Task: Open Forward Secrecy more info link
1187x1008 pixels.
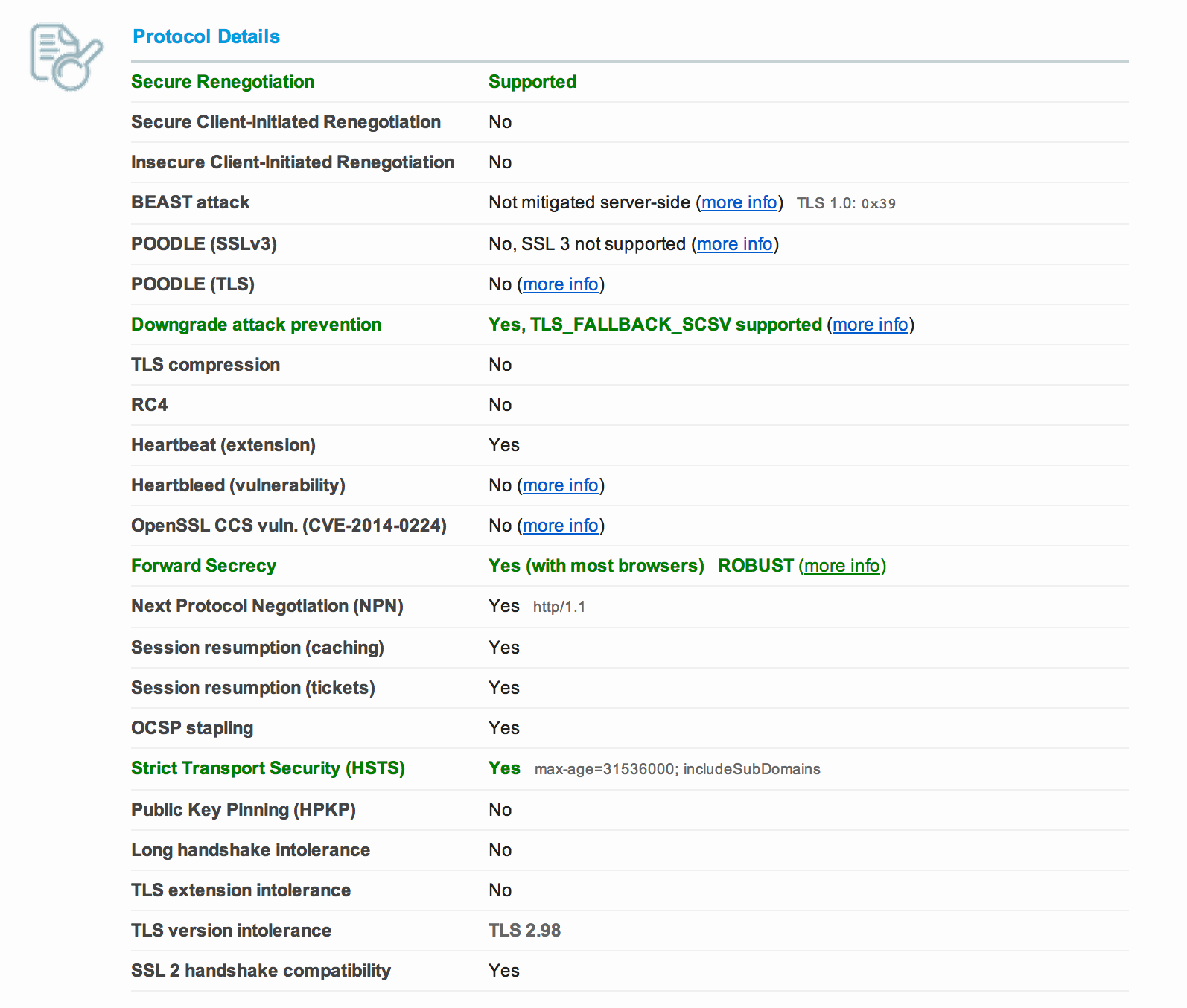Action: click(841, 566)
